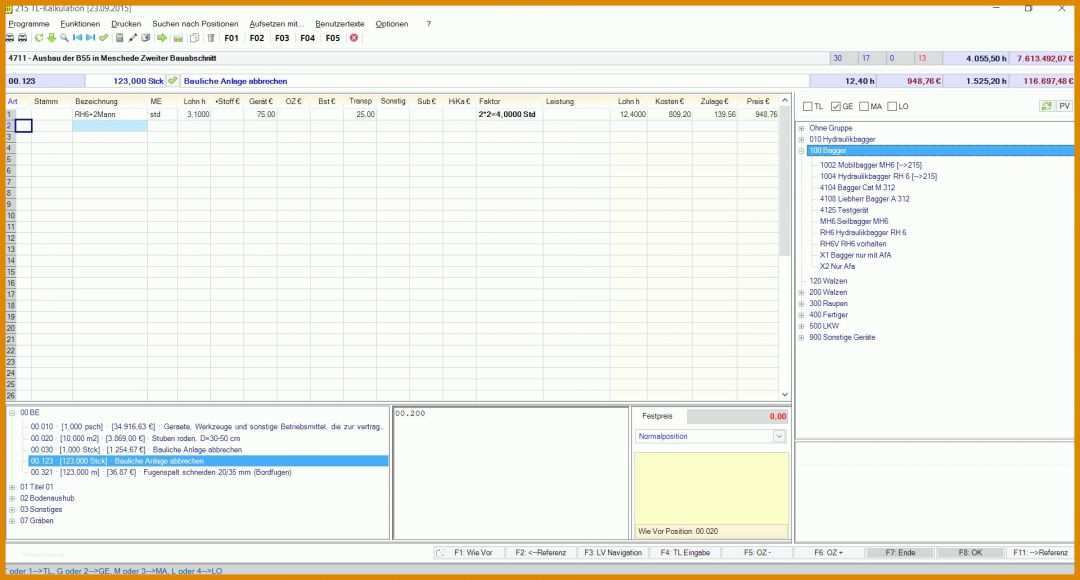
Task: Open the Optionen menu
Action: [x=392, y=23]
